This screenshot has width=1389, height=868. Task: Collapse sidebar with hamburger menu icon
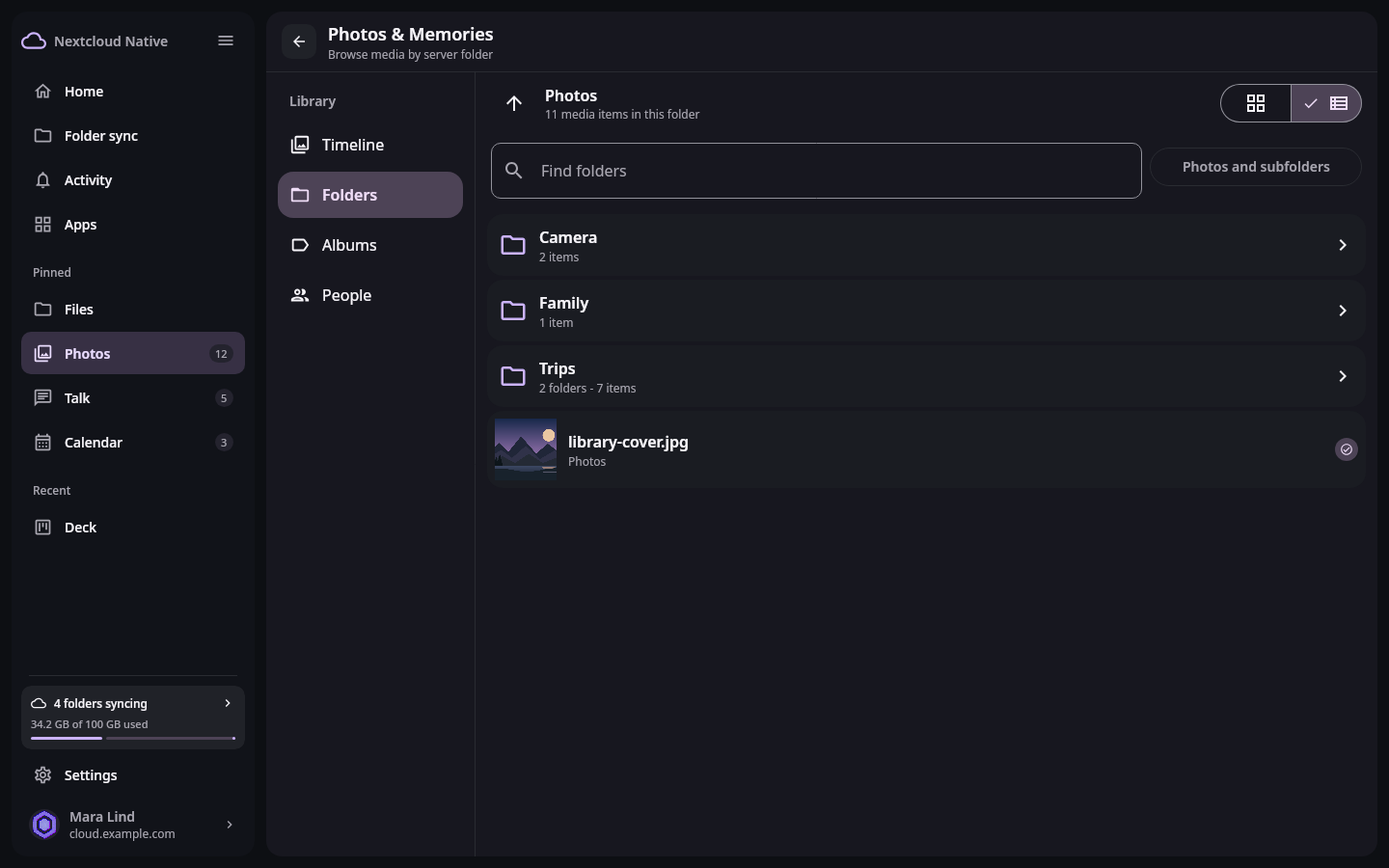[226, 41]
